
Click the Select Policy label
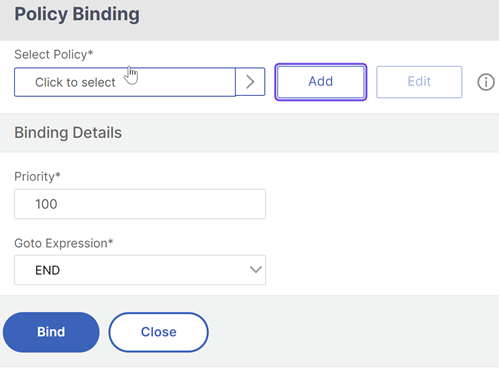[54, 54]
